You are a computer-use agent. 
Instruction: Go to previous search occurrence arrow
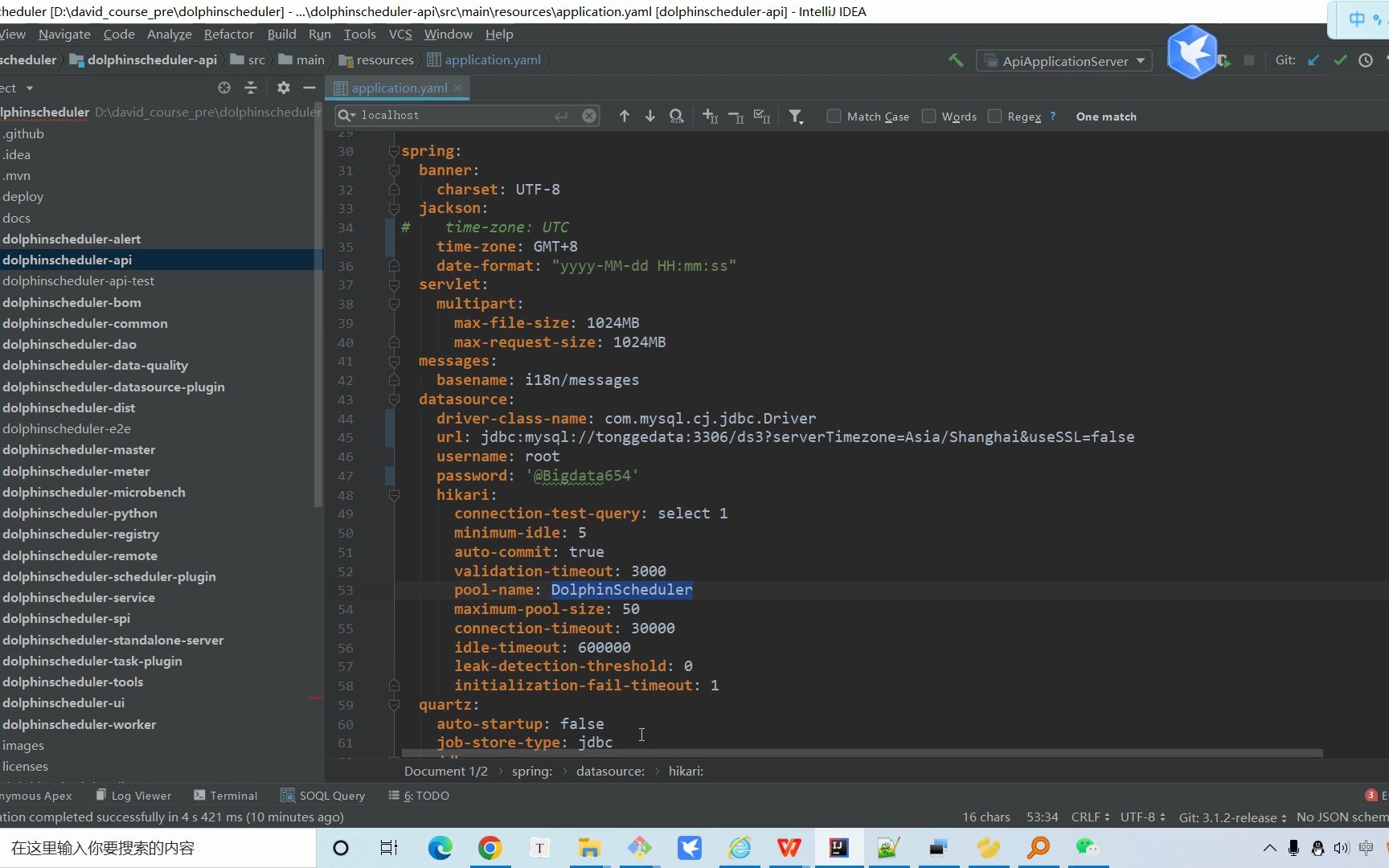(x=625, y=117)
